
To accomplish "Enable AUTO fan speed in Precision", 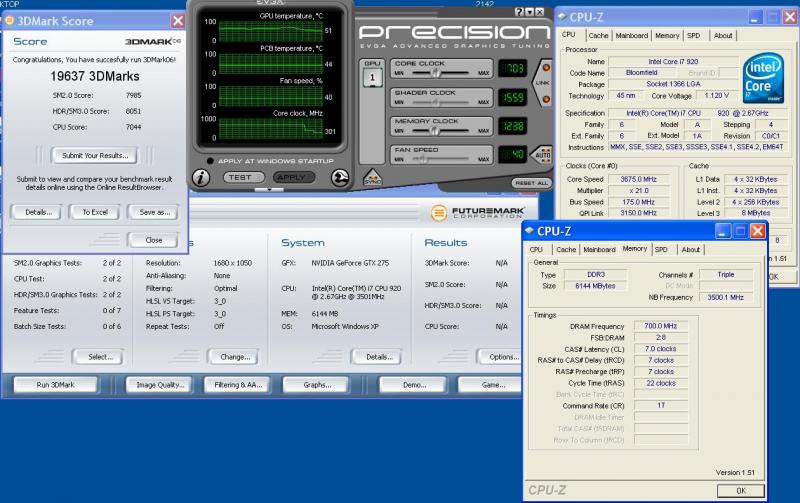I will coord(543,154).
